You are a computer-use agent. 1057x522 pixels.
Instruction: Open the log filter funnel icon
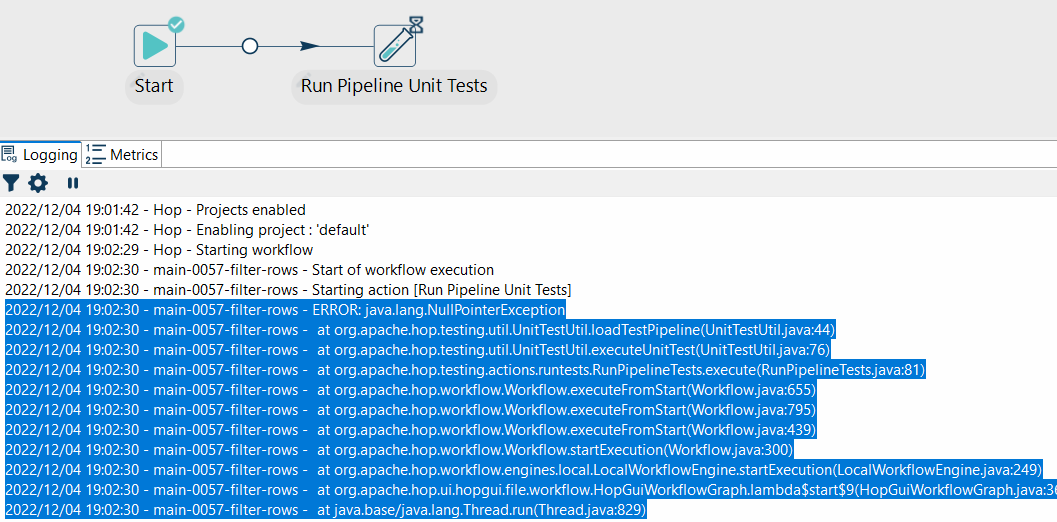(x=11, y=183)
